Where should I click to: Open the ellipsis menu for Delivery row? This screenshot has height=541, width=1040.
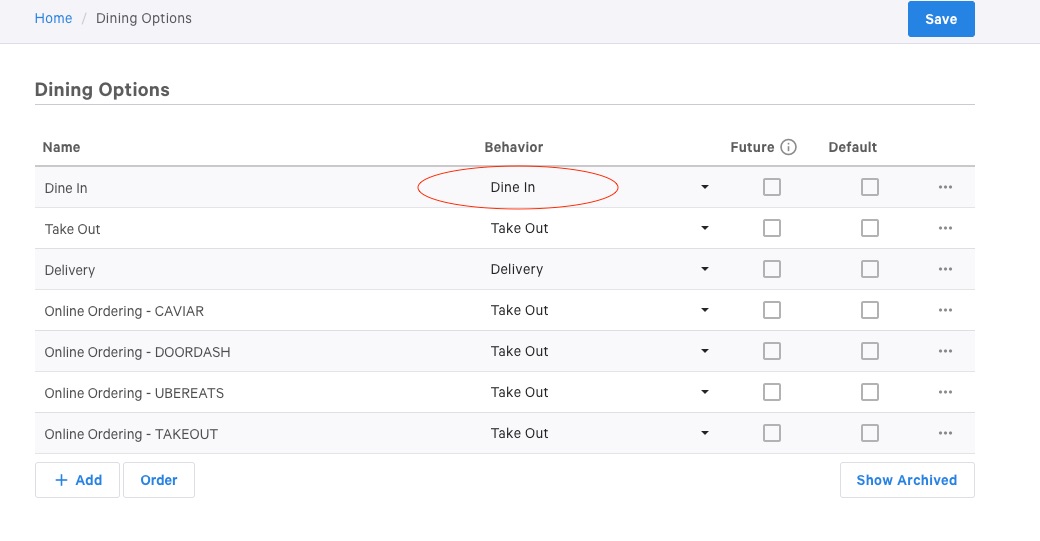point(945,269)
